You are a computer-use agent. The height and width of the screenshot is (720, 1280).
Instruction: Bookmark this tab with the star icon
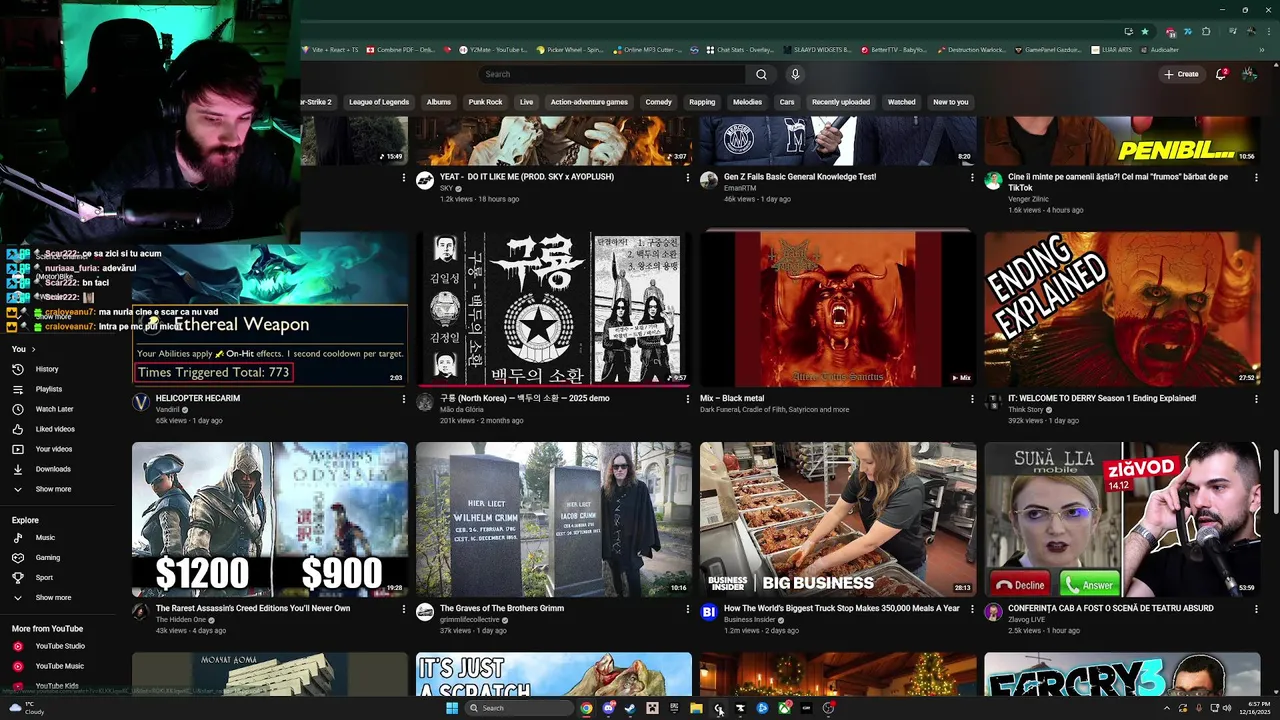1145,31
